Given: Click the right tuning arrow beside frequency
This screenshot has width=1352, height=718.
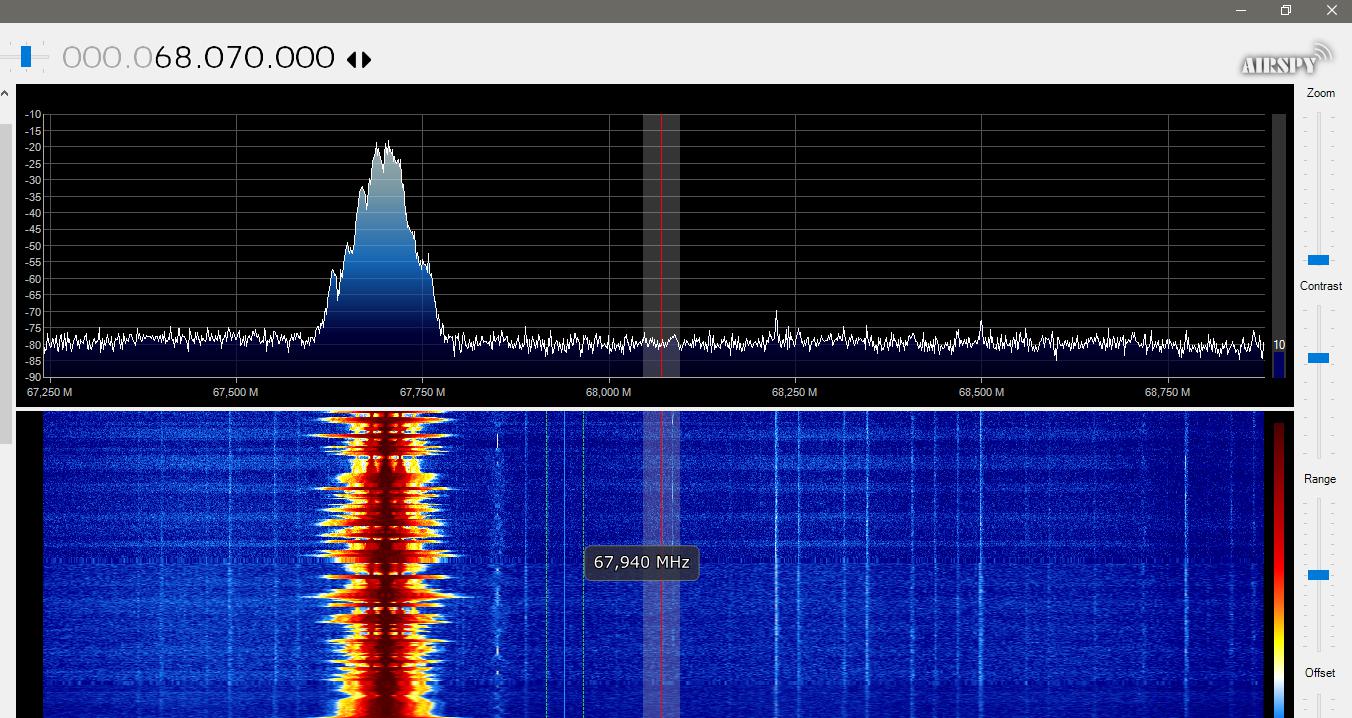Looking at the screenshot, I should pos(367,59).
